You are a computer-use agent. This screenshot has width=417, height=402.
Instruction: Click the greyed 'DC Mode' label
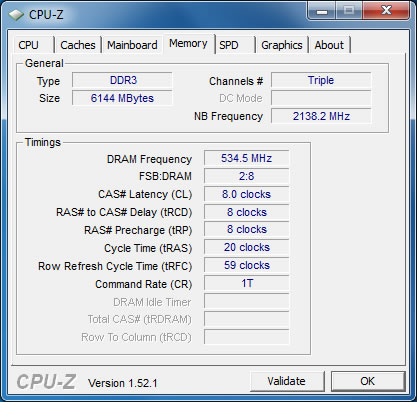click(241, 98)
